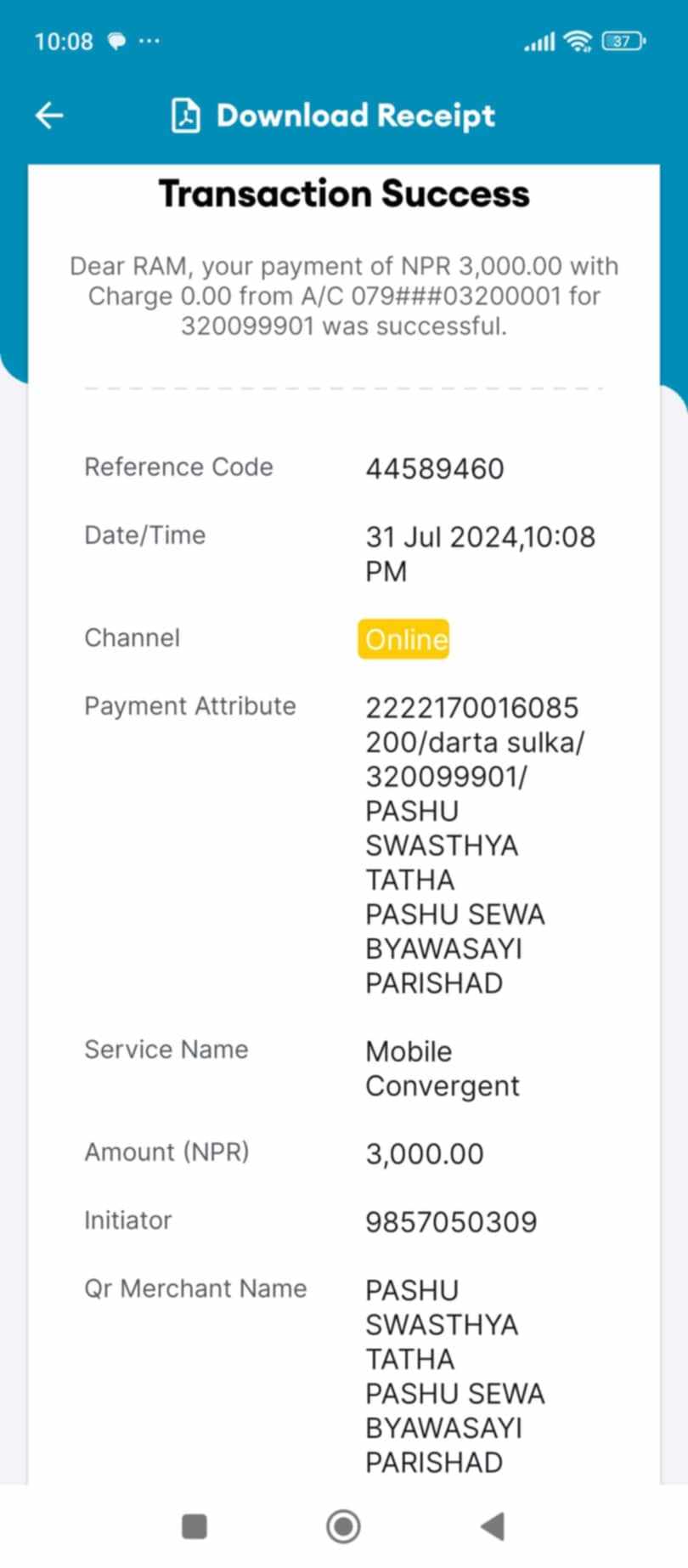
Task: Tap the status bar more-notifications dots
Action: coord(149,40)
